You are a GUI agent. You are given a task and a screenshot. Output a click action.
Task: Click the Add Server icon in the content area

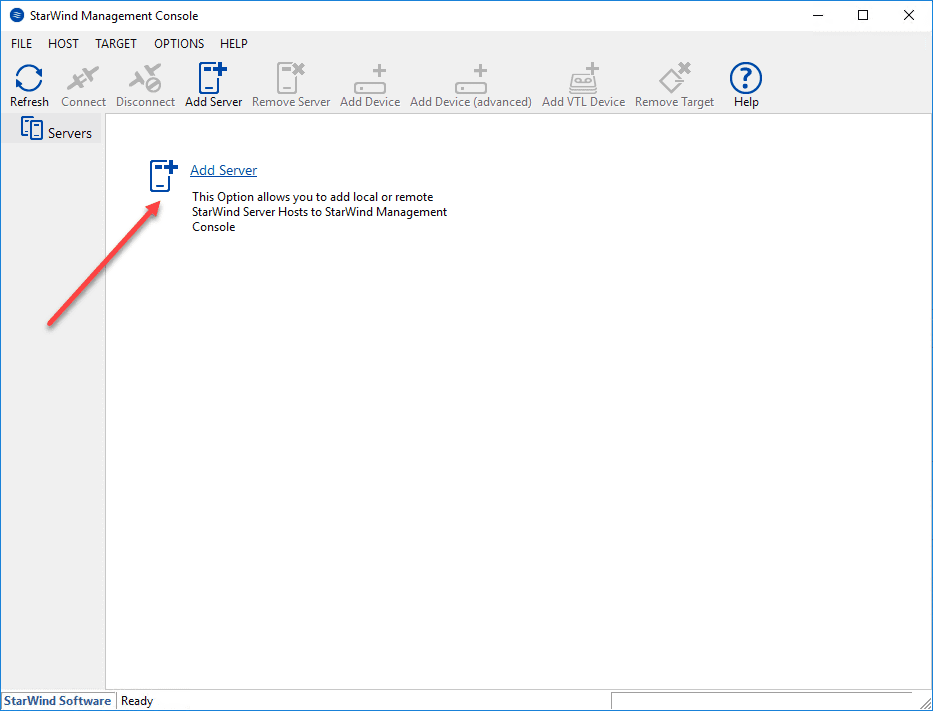tap(162, 175)
